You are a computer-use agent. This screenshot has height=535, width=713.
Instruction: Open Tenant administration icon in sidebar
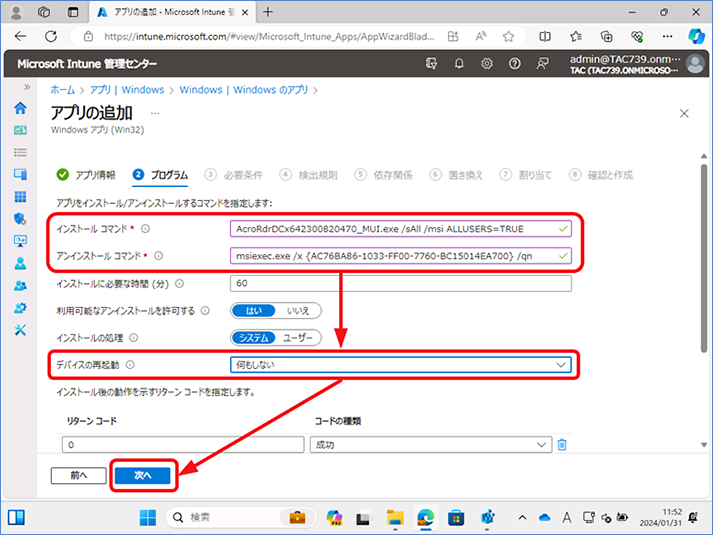[20, 308]
